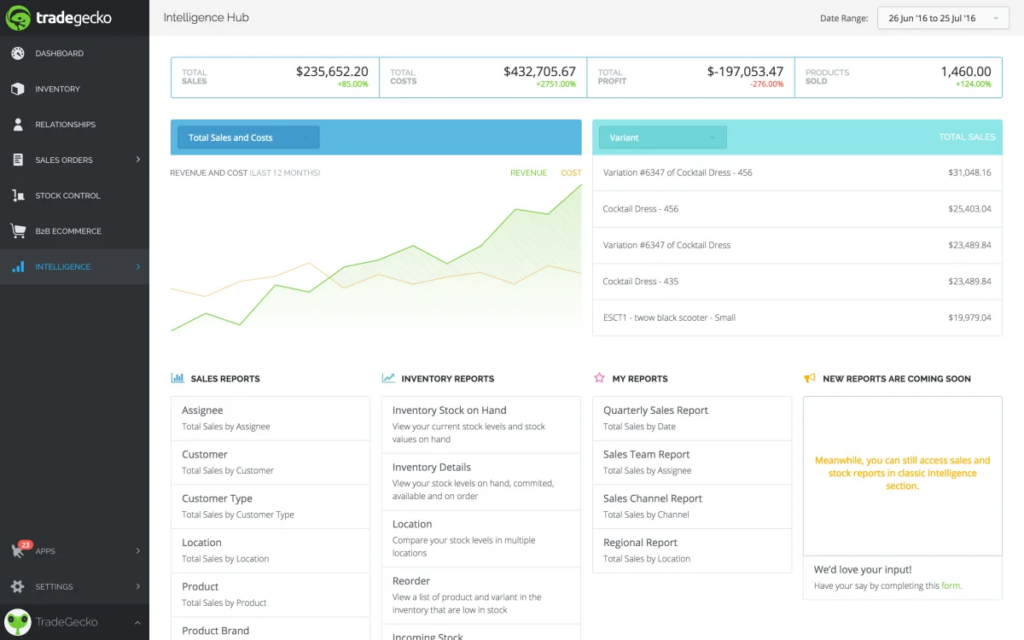
Task: Open the Quarterly Sales Report
Action: click(x=655, y=411)
